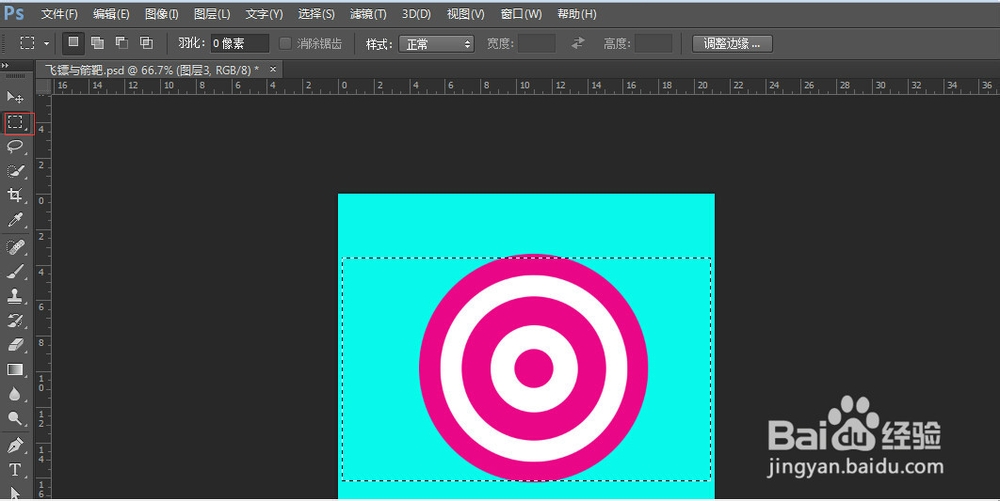Viewport: 1000px width, 501px height.
Task: Choose New Selection mode
Action: [73, 43]
